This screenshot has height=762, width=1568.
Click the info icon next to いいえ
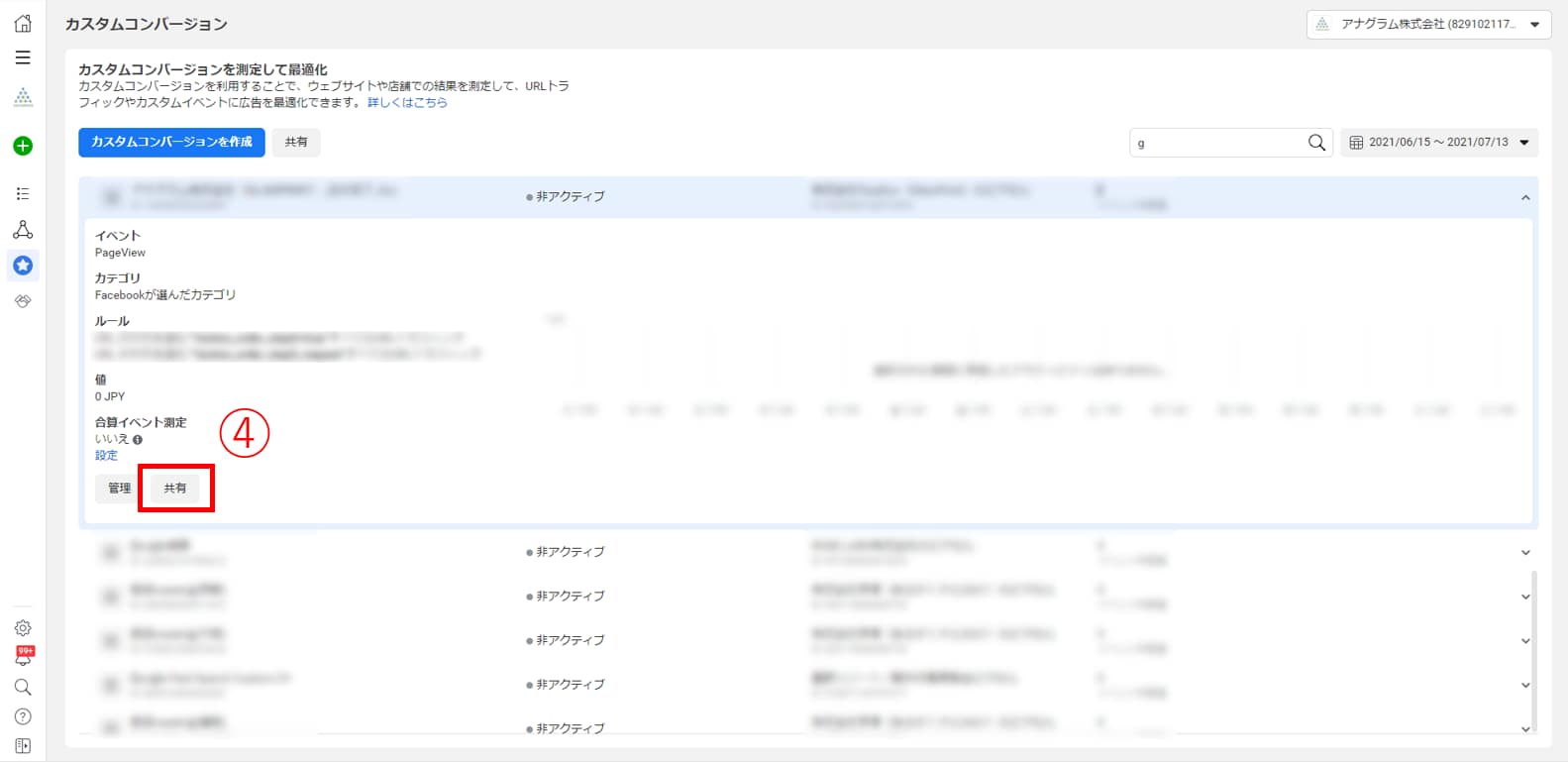point(138,440)
